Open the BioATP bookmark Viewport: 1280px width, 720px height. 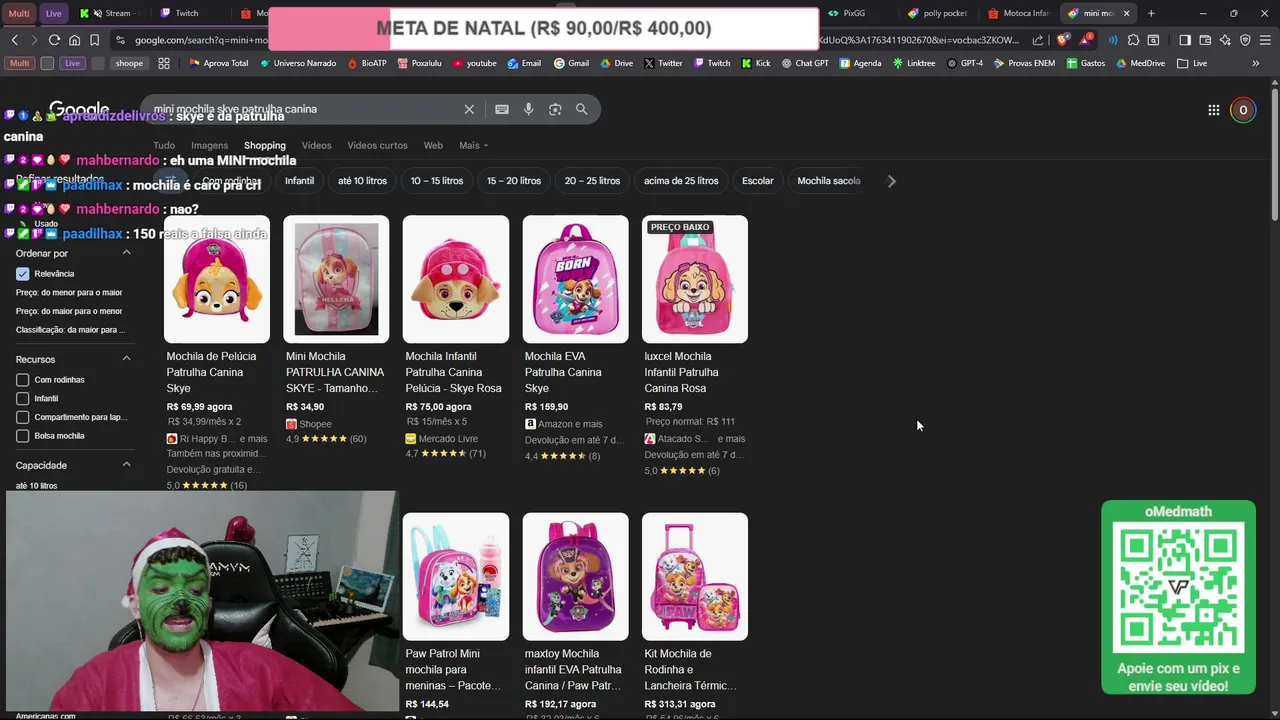[x=366, y=63]
